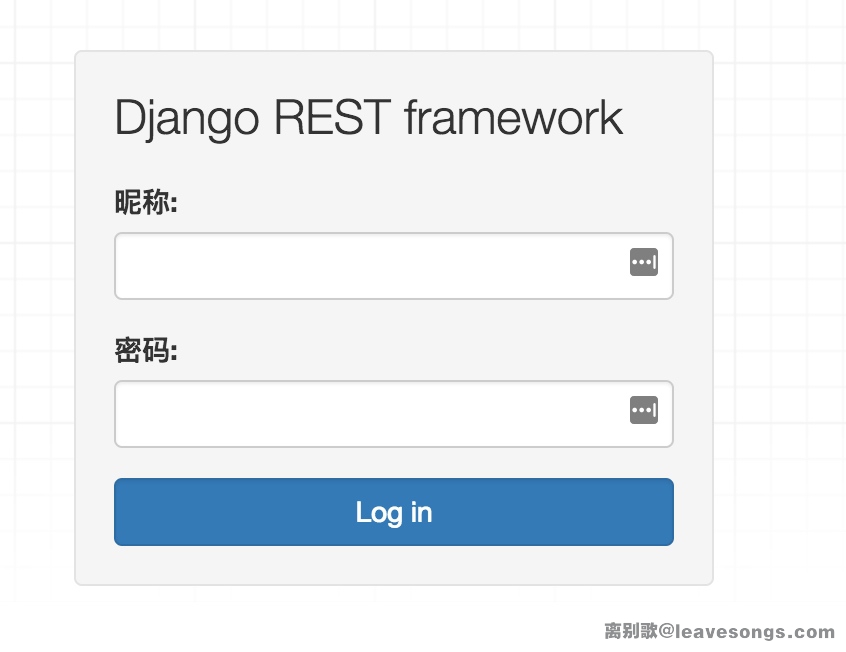Open autofill from the nickname field's icon
Viewport: 846px width, 652px height.
tap(644, 263)
